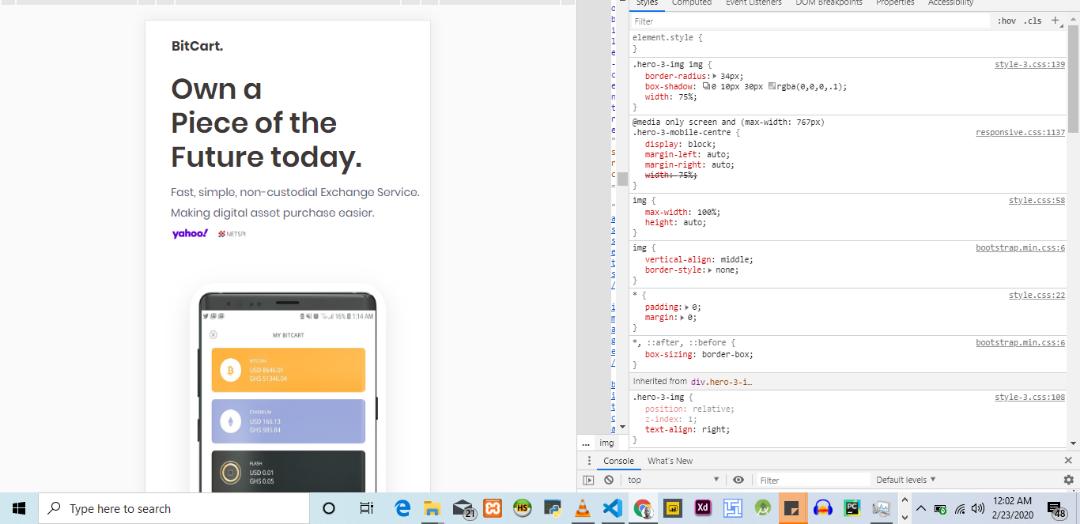Open the blue maze-pattern taskbar icon
The image size is (1080, 524).
tap(733, 509)
